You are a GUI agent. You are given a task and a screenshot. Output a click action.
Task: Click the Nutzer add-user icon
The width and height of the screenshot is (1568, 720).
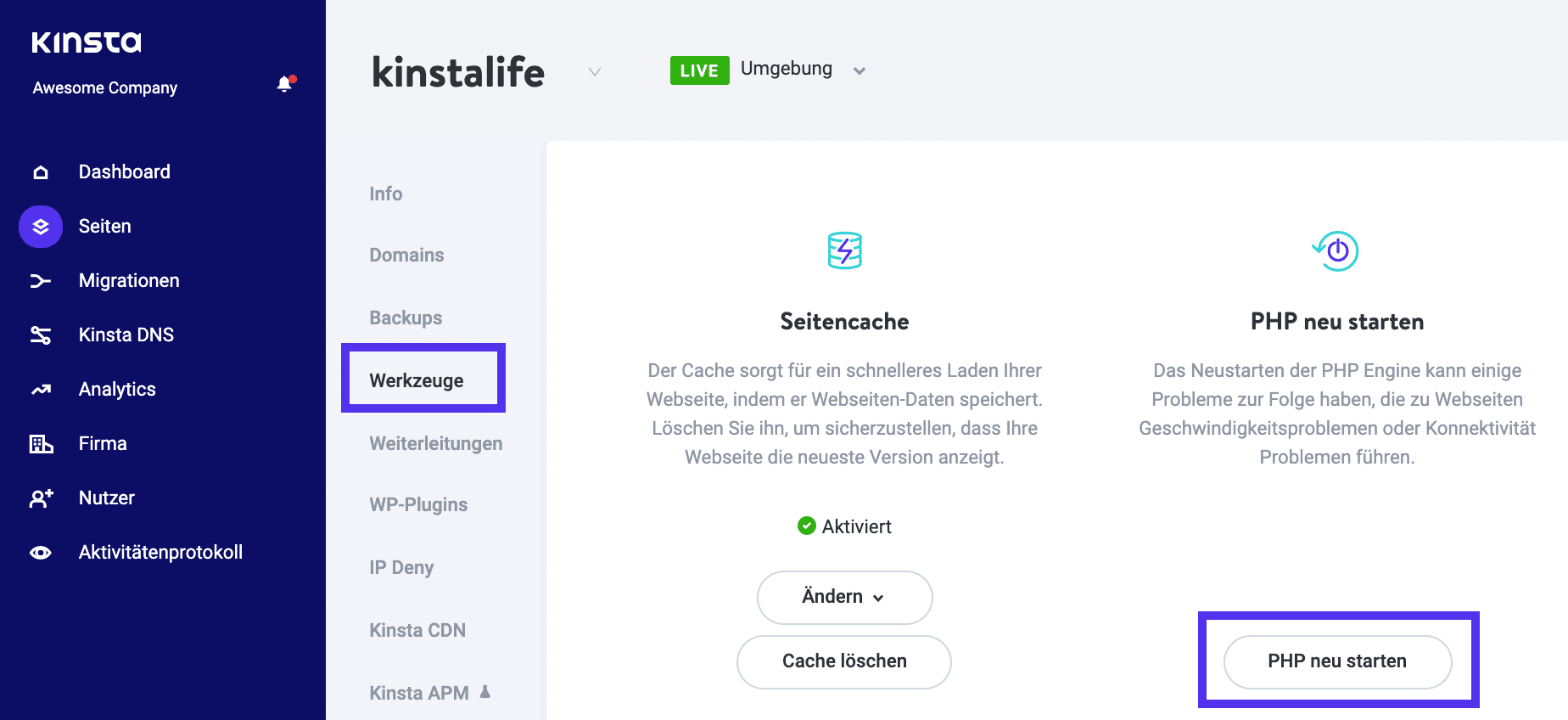point(40,498)
